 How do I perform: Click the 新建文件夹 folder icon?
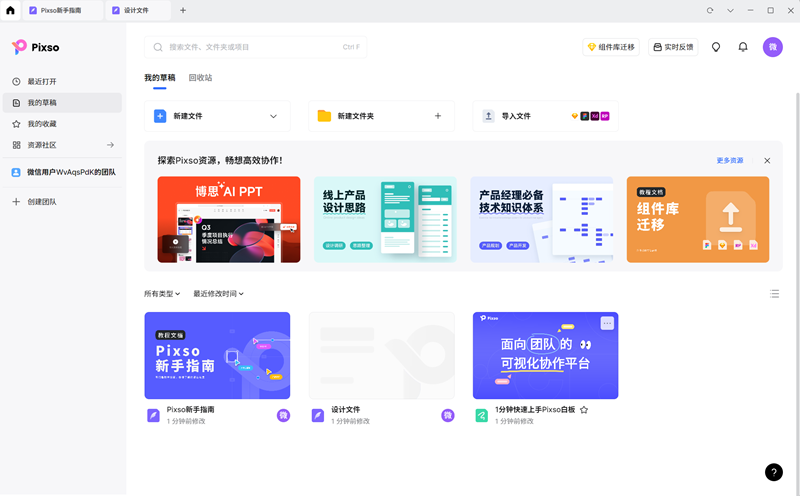[x=324, y=116]
